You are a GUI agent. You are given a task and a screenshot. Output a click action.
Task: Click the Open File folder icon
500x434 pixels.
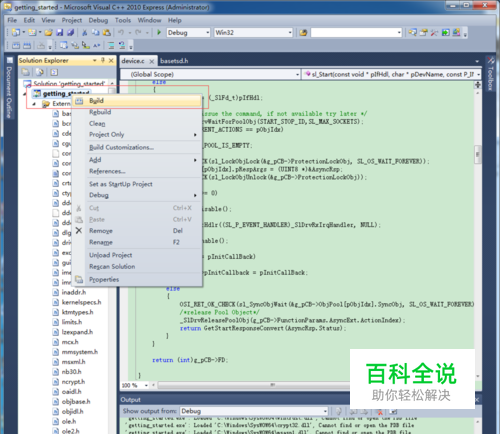pyautogui.click(x=49, y=32)
